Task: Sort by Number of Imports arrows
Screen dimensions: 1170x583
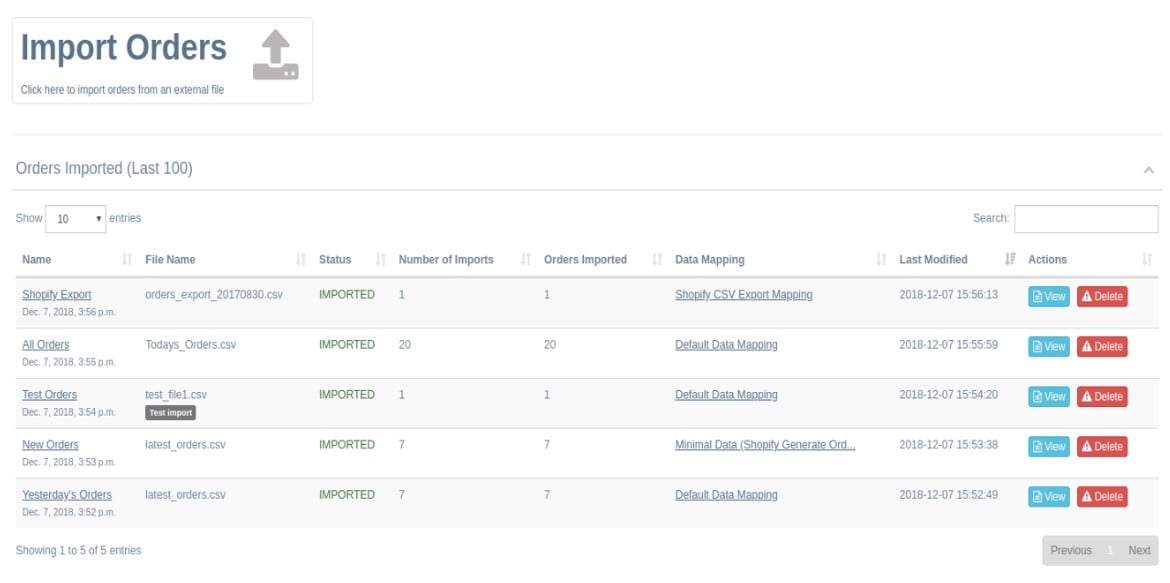Action: [x=525, y=260]
